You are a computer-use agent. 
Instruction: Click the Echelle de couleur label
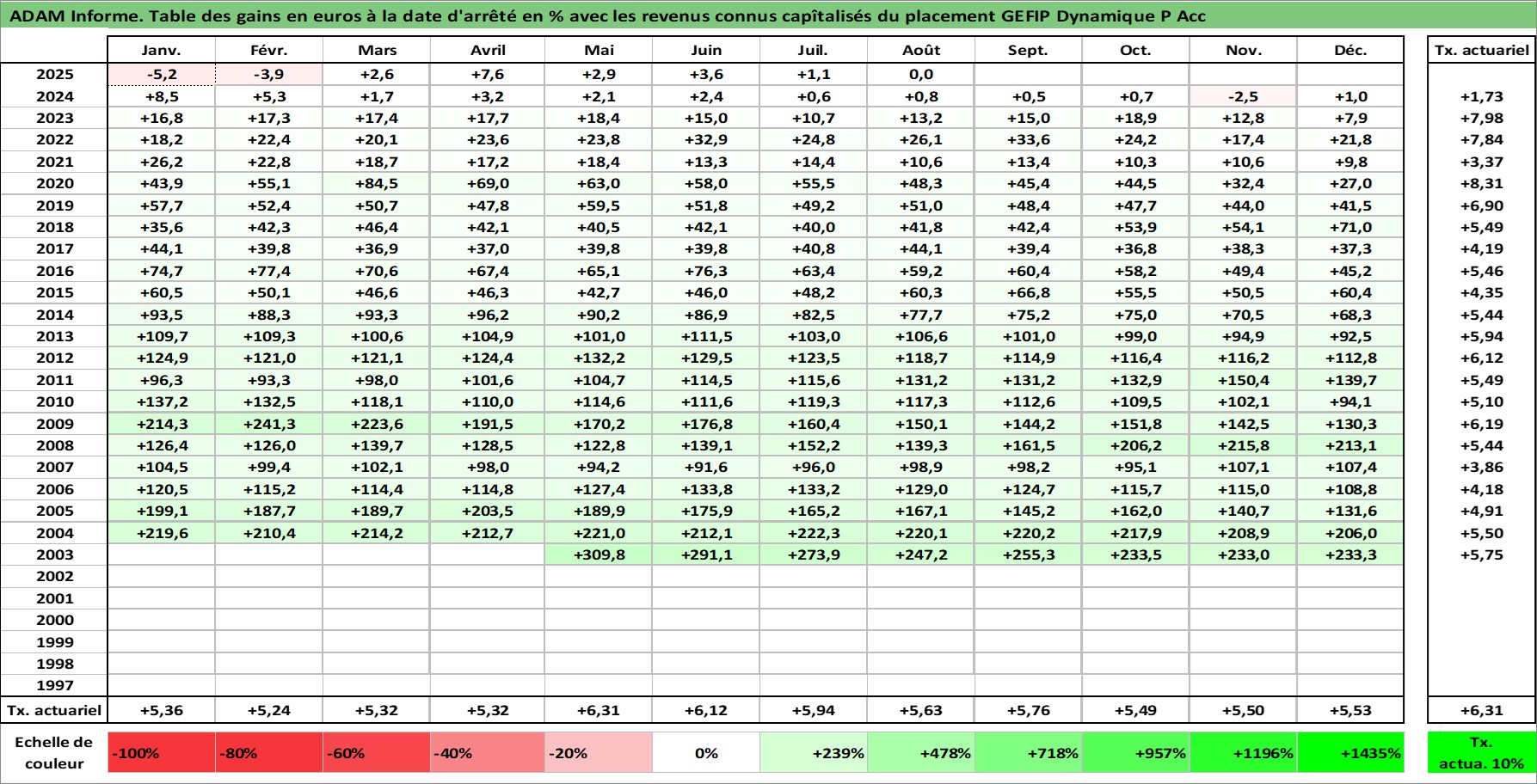pos(54,752)
